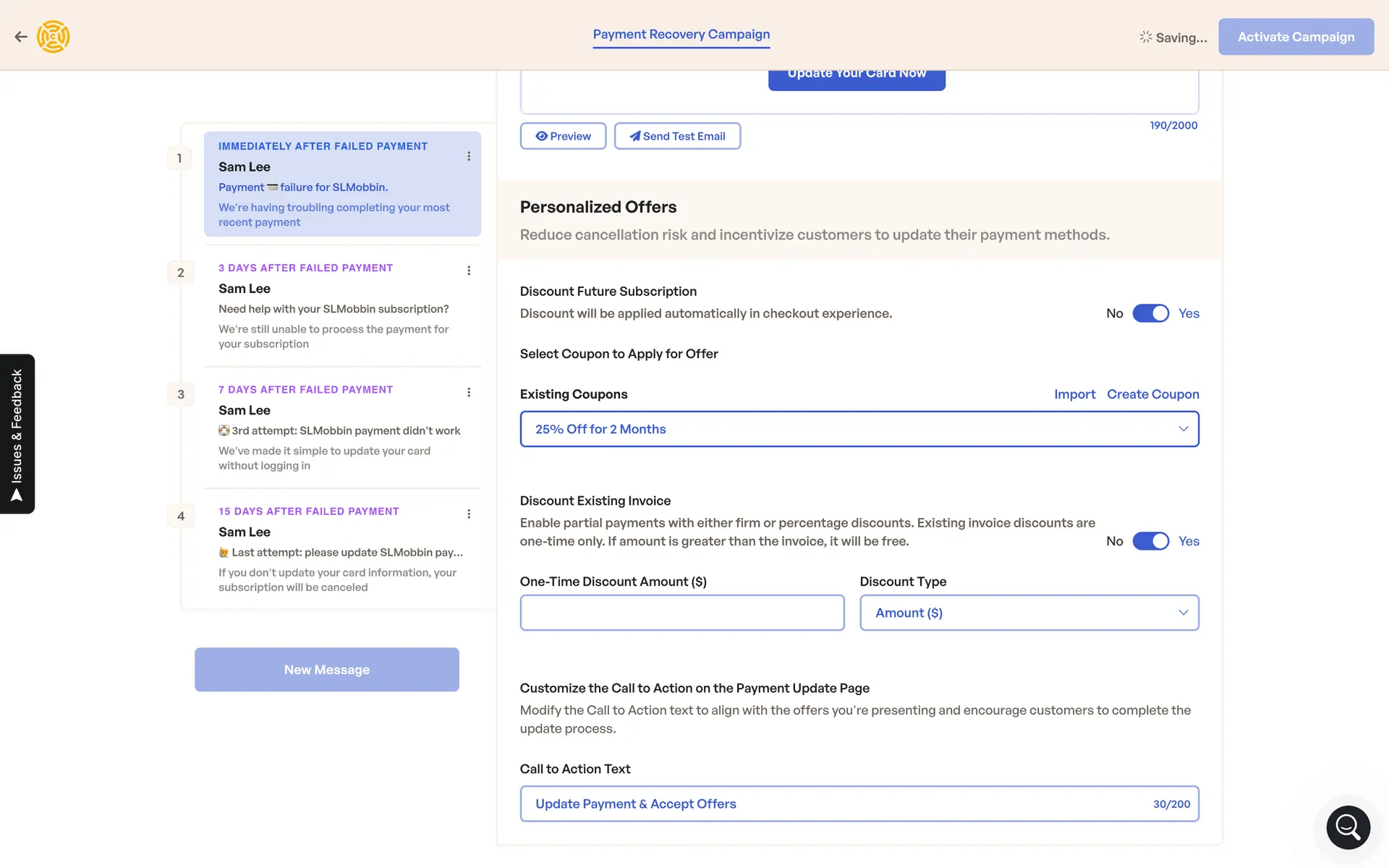This screenshot has height=868, width=1389.
Task: Click Send Test Email button
Action: click(x=677, y=136)
